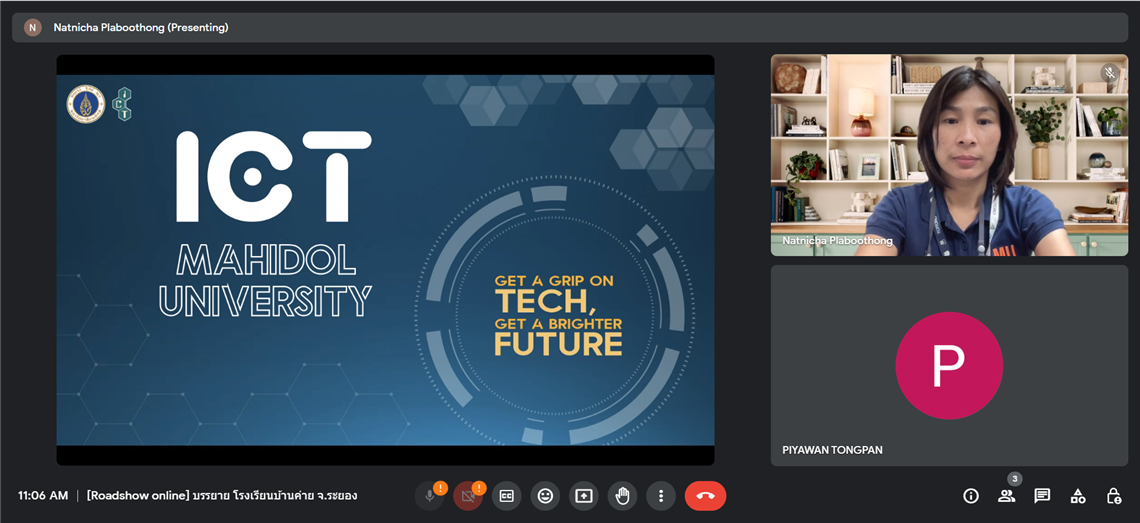Leave the call with red hang-up button
The width and height of the screenshot is (1140, 523).
705,496
